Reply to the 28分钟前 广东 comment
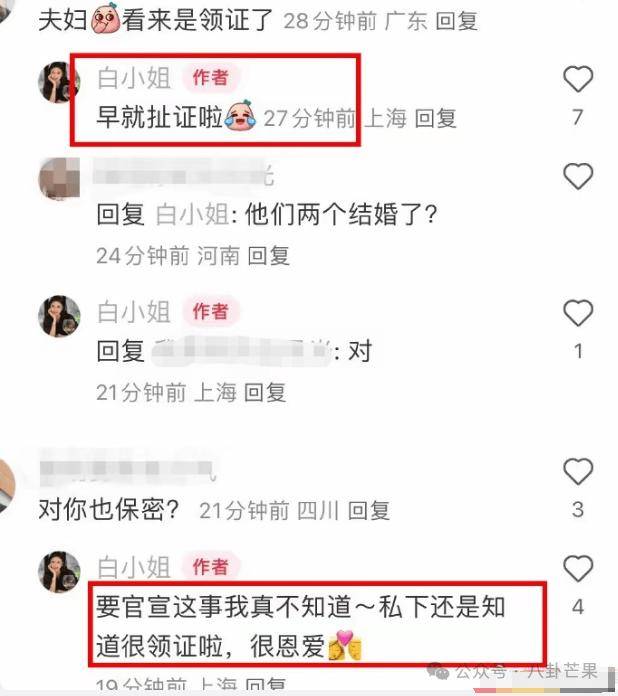Screen dimensions: 618x696 pyautogui.click(x=456, y=21)
